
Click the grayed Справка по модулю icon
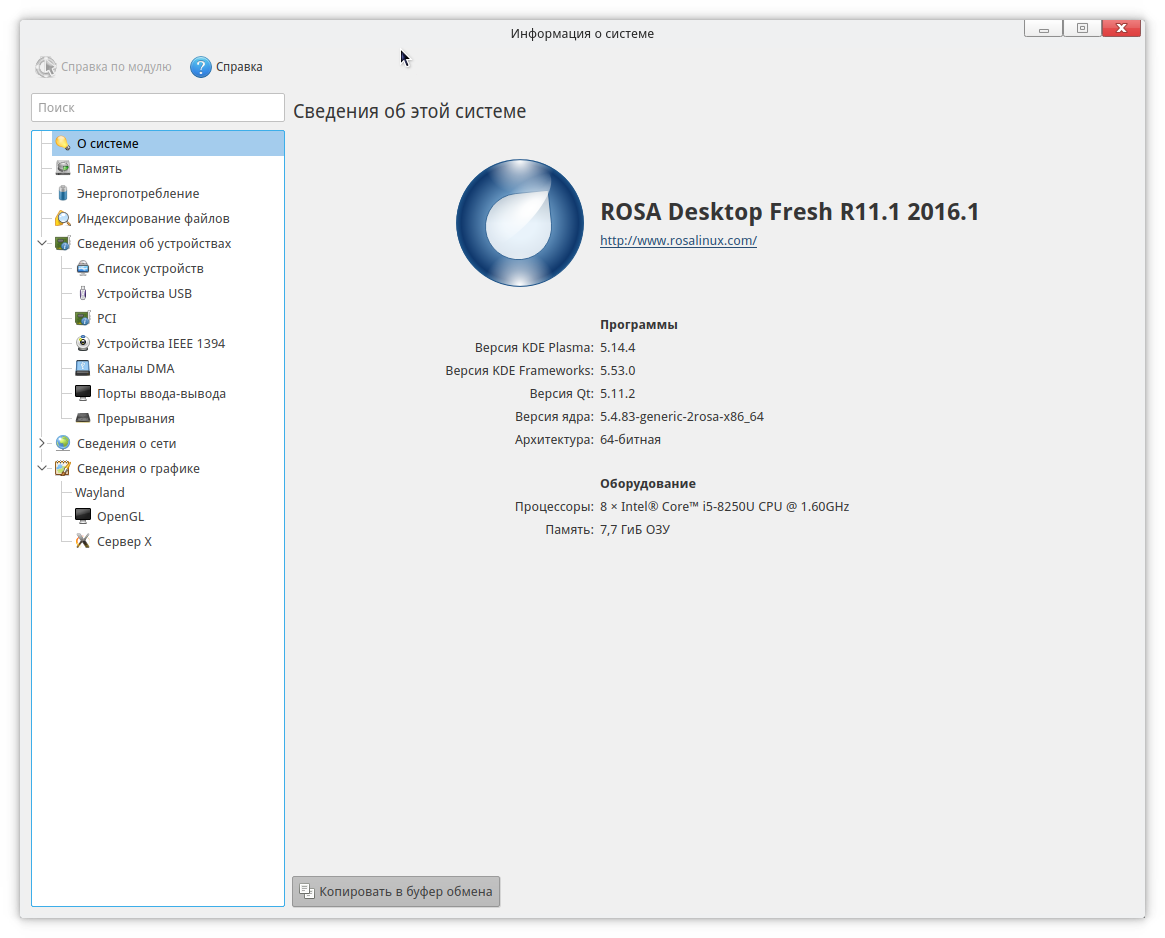pyautogui.click(x=45, y=67)
